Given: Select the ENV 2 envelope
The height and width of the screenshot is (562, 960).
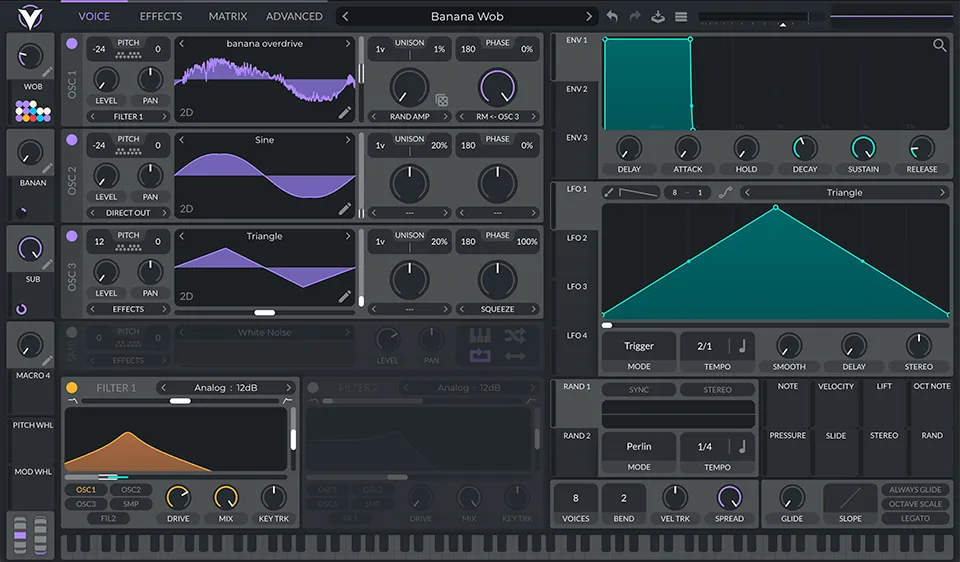Looking at the screenshot, I should point(576,89).
